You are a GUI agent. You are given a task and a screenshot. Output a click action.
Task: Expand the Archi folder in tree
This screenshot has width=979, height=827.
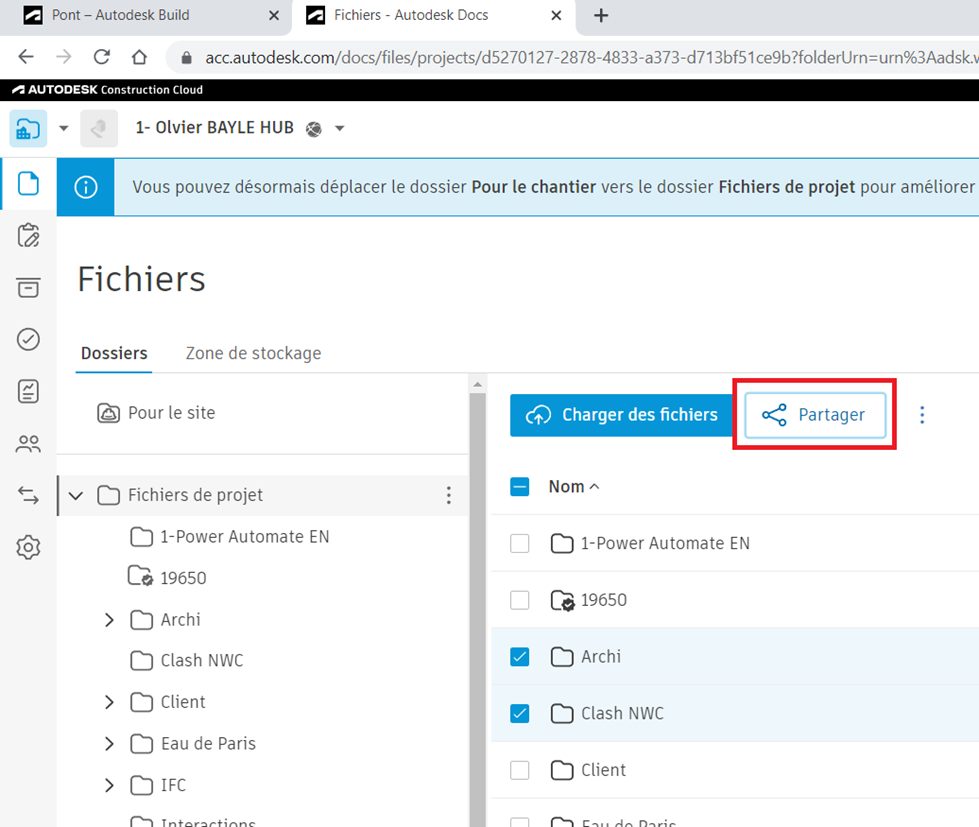[x=109, y=620]
